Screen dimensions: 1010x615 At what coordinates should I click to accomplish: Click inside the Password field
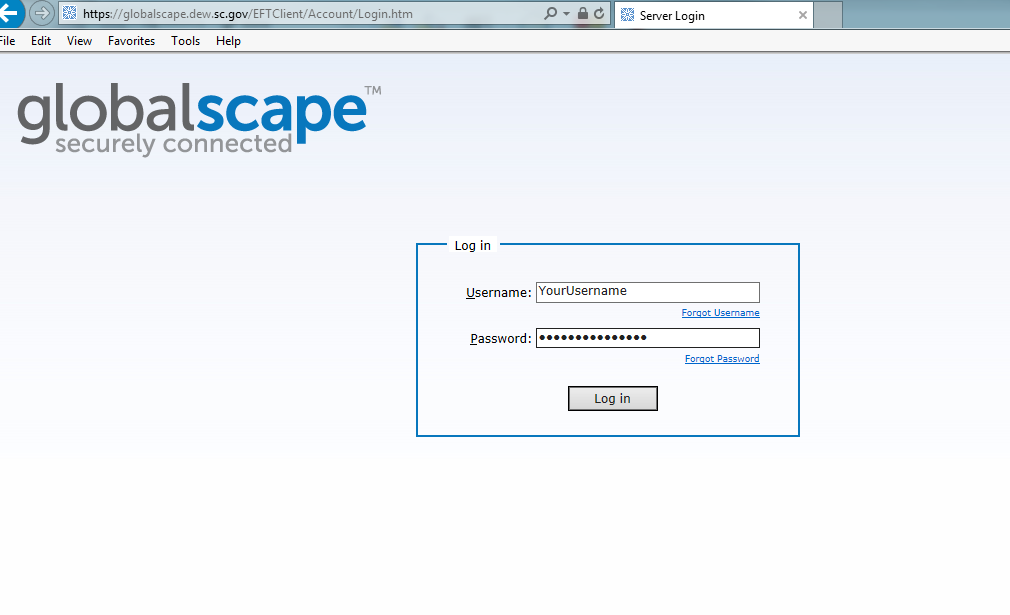coord(647,338)
